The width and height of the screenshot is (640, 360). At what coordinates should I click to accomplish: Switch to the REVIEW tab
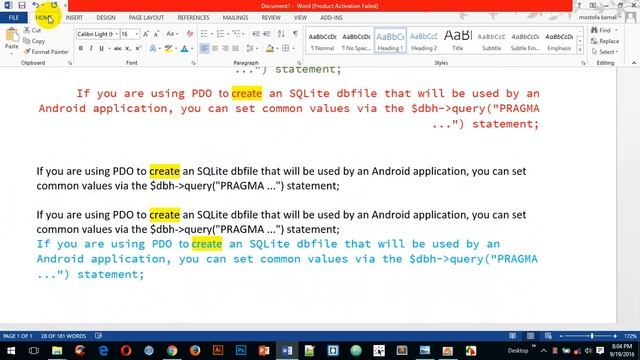point(271,18)
